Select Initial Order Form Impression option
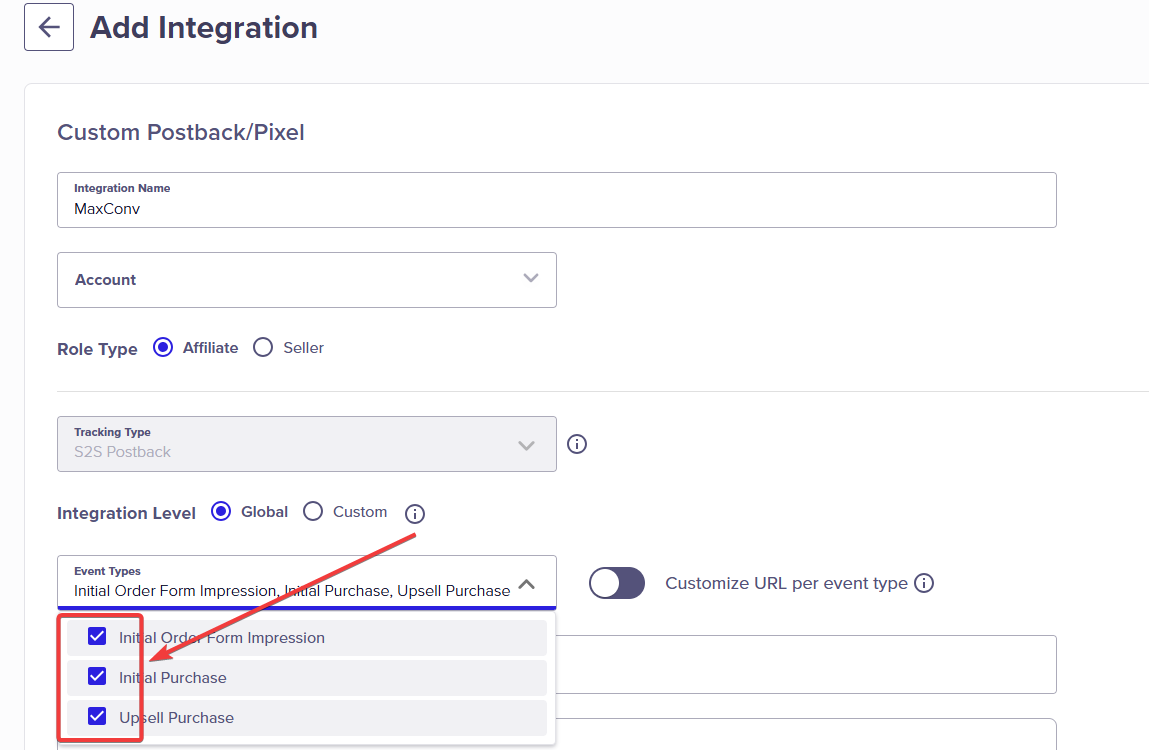Image resolution: width=1149 pixels, height=750 pixels. 307,638
